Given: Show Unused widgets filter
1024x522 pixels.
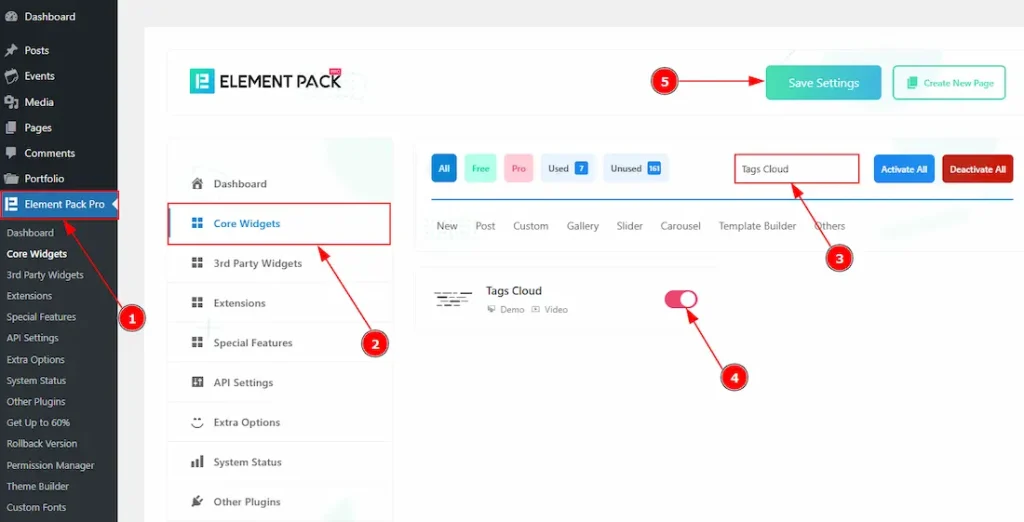Looking at the screenshot, I should [636, 169].
